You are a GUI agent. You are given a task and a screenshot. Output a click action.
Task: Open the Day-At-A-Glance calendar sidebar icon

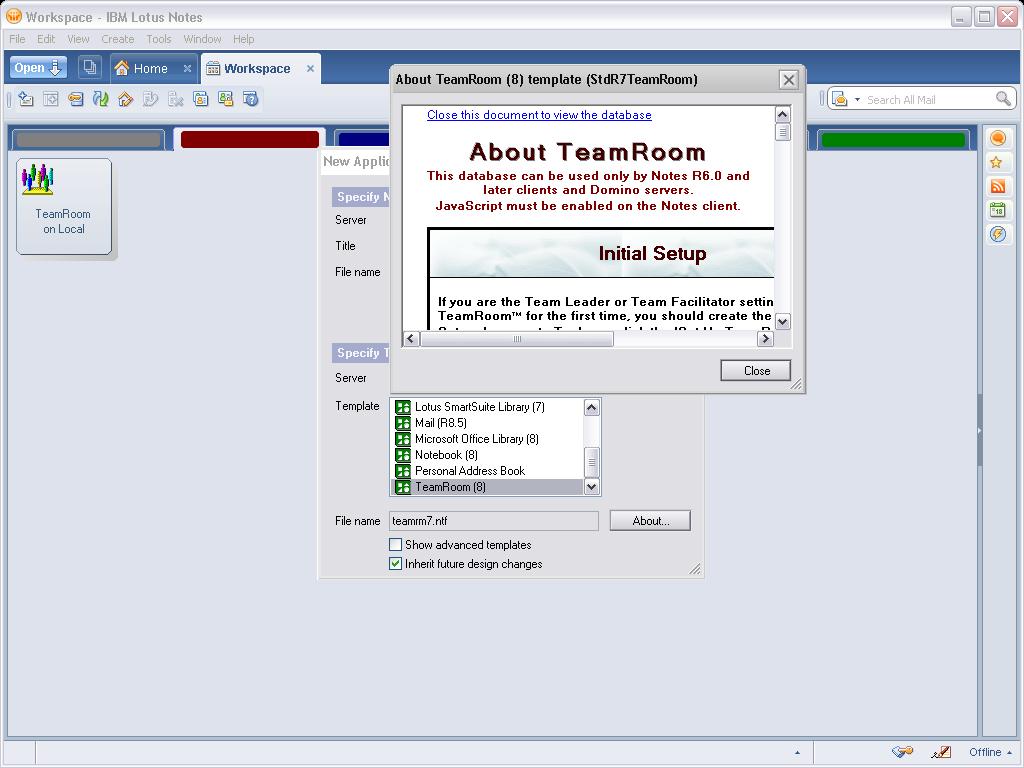pos(997,210)
